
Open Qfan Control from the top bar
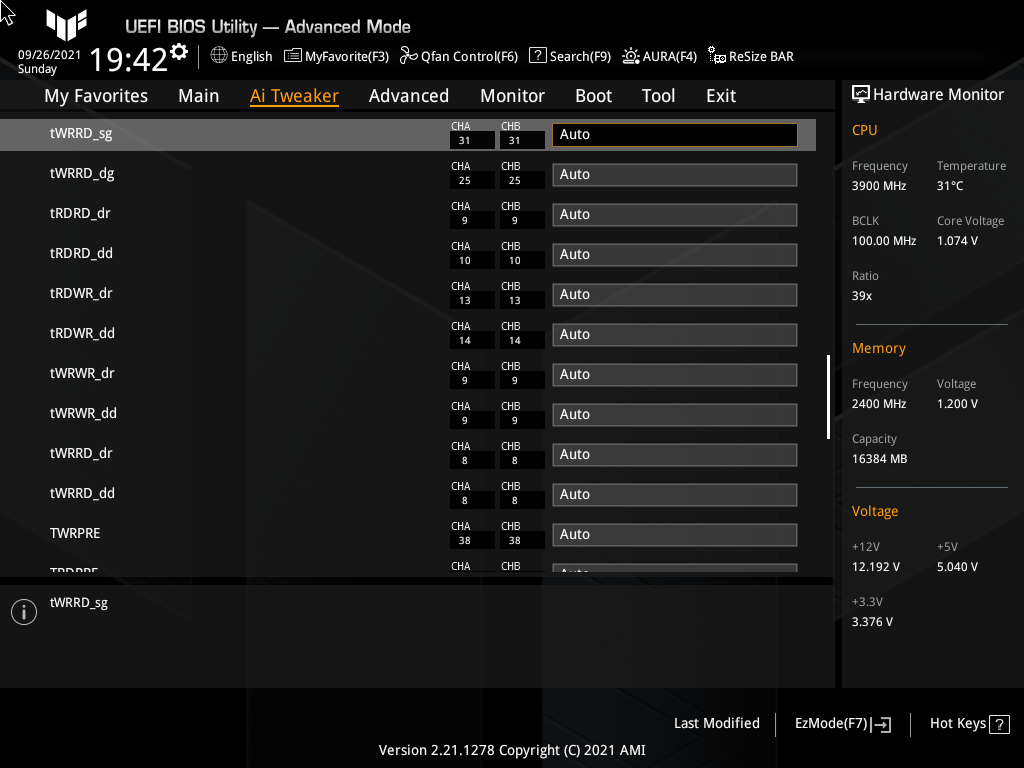pyautogui.click(x=459, y=56)
